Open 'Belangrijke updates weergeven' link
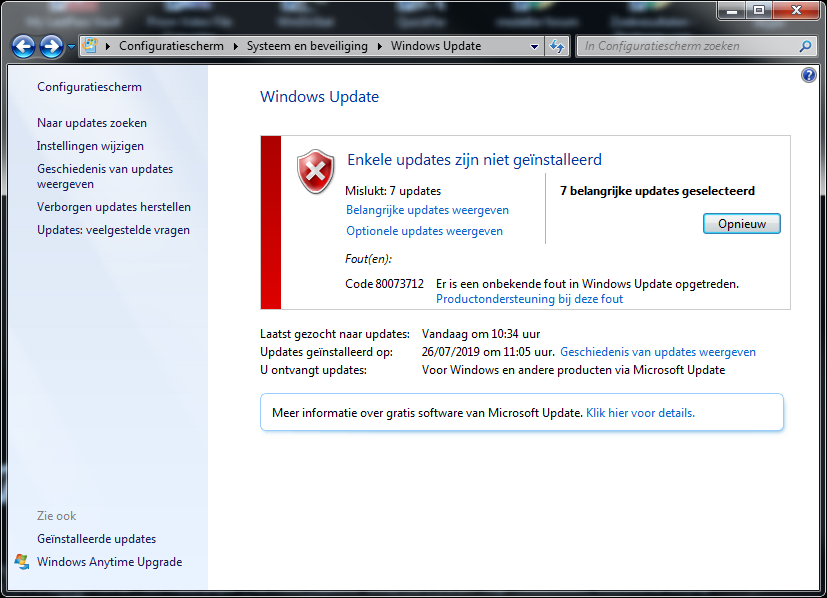827x598 pixels. (x=427, y=210)
